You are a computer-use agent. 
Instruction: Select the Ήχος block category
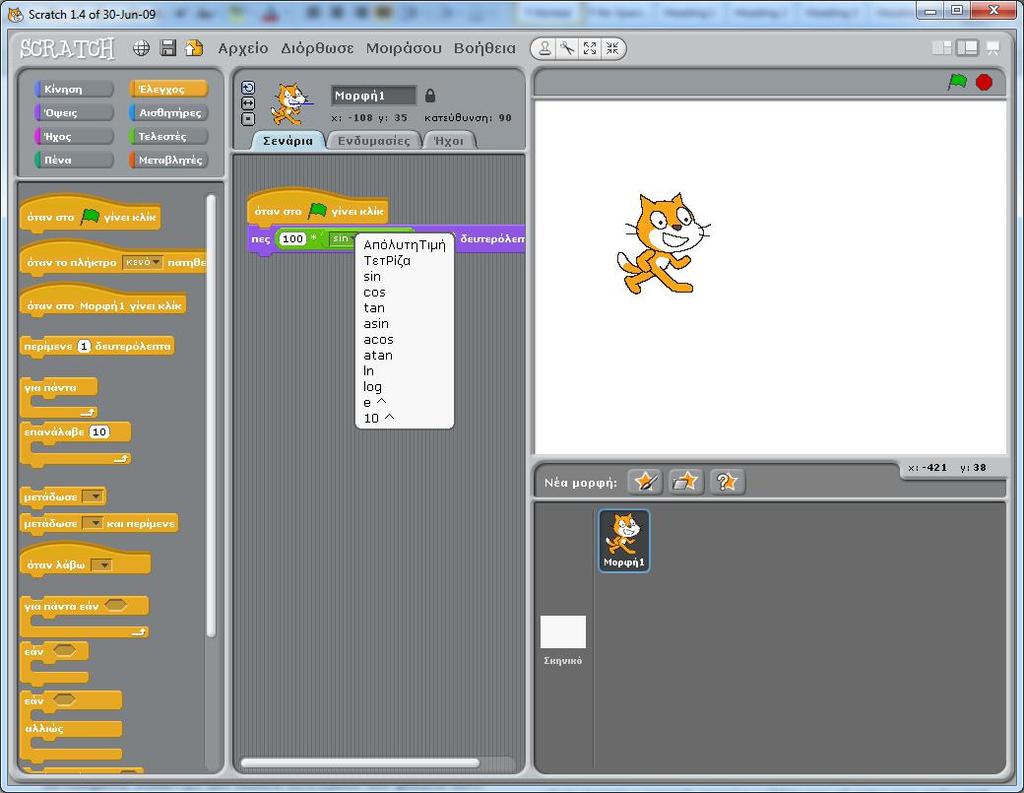coord(74,136)
